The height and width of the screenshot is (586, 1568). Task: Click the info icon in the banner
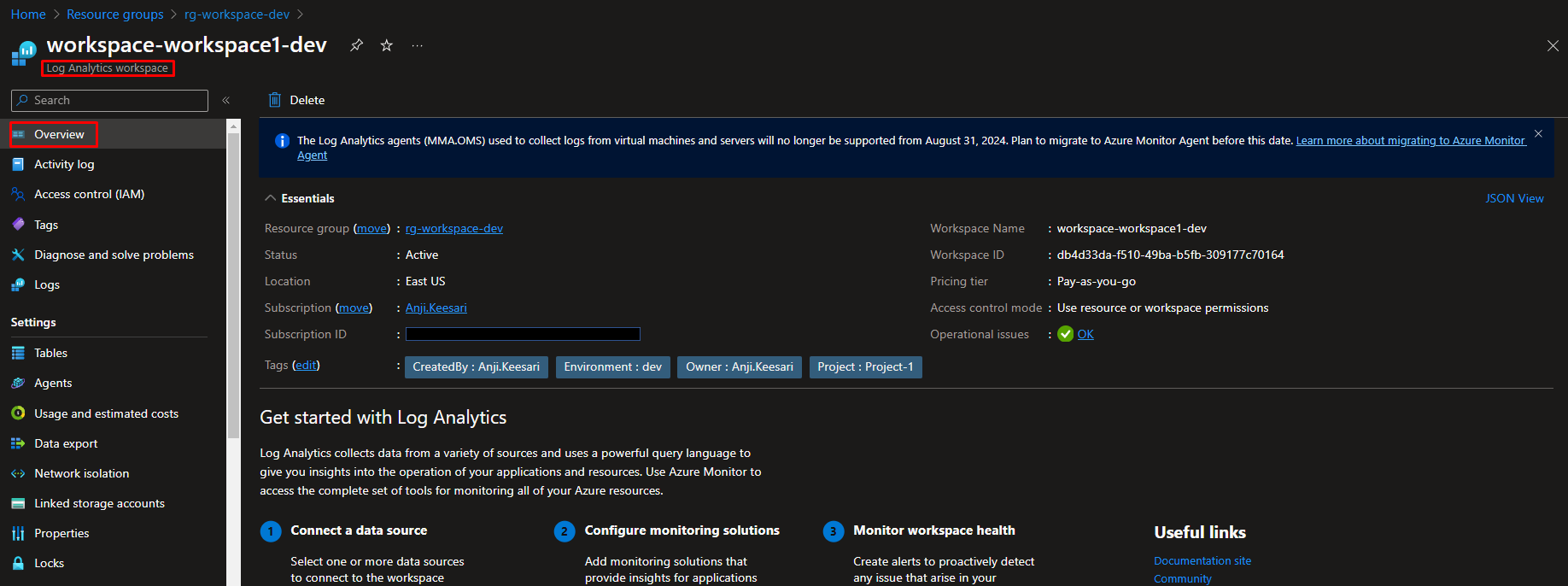pos(282,141)
